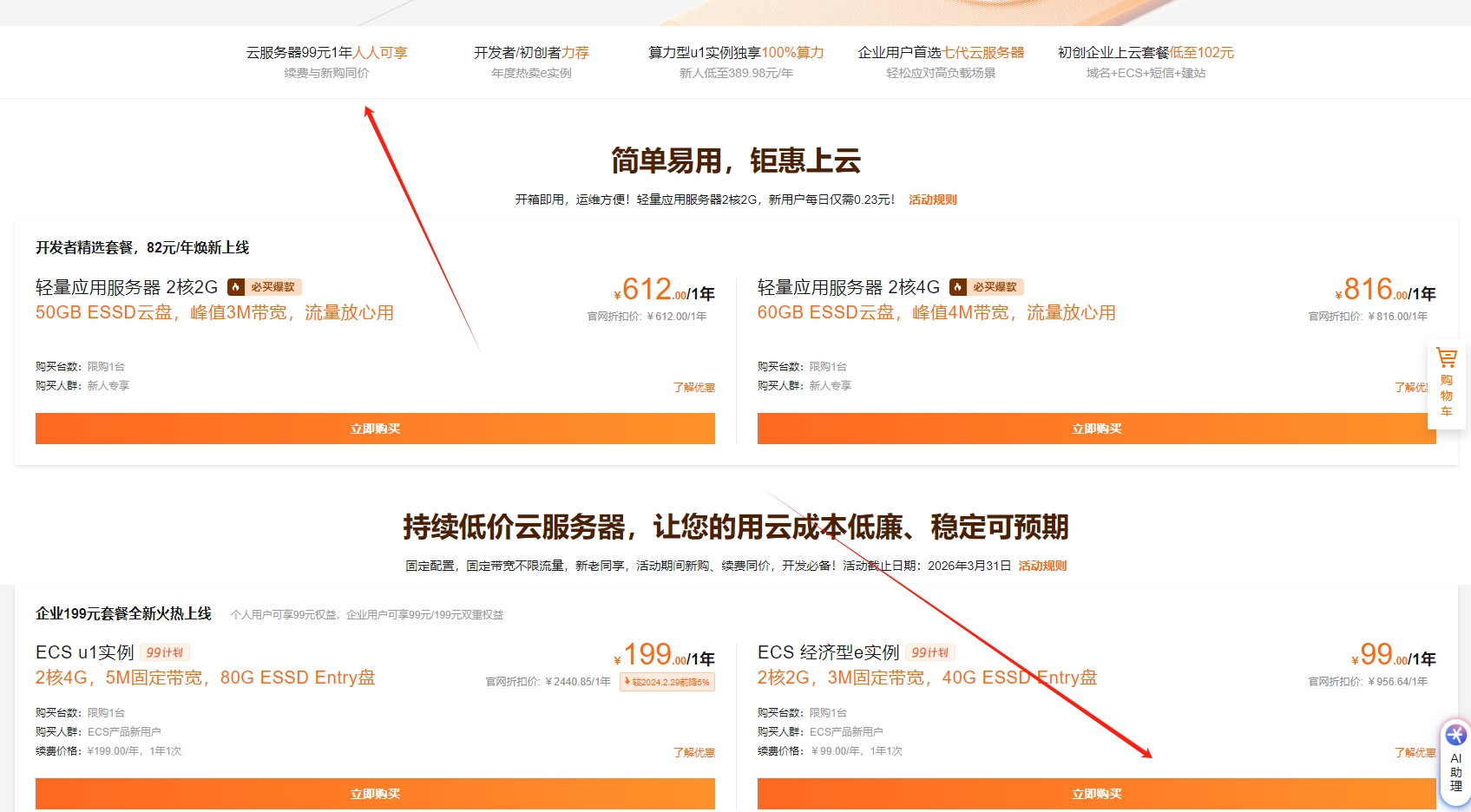Click 立即购买 for ECS 经济型e实例
The height and width of the screenshot is (812, 1471).
click(x=1096, y=793)
